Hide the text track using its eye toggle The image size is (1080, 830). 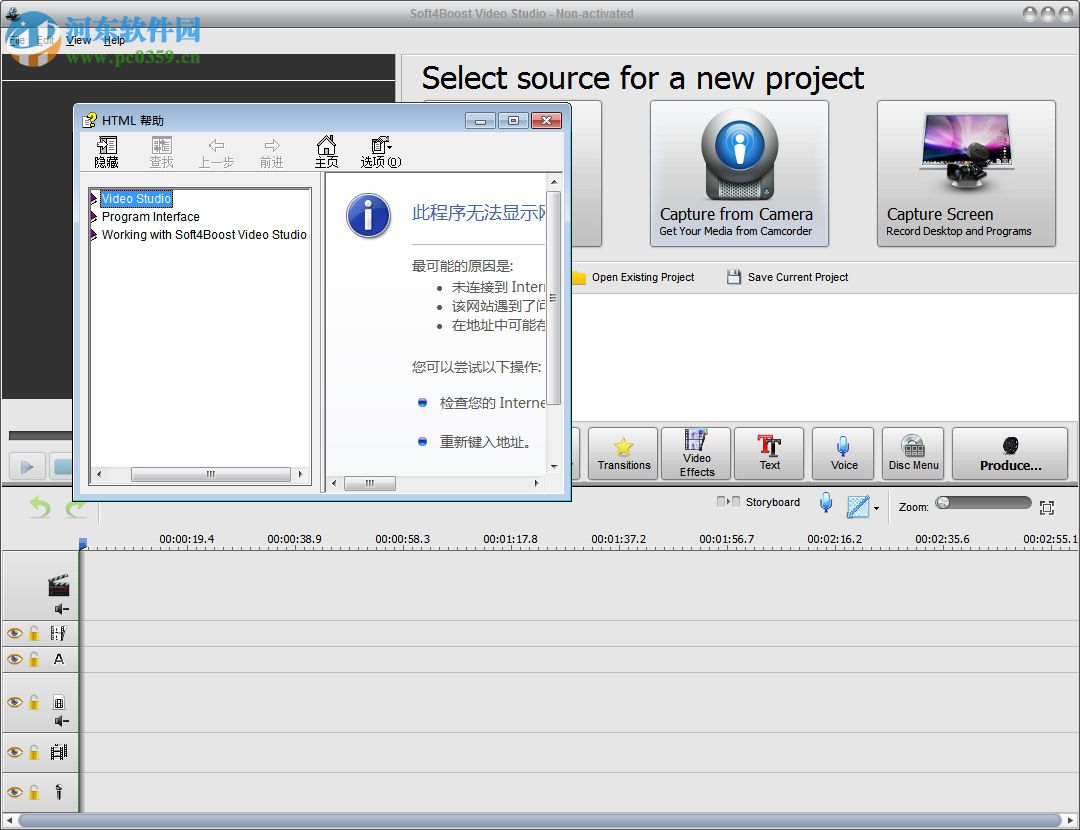click(x=14, y=660)
